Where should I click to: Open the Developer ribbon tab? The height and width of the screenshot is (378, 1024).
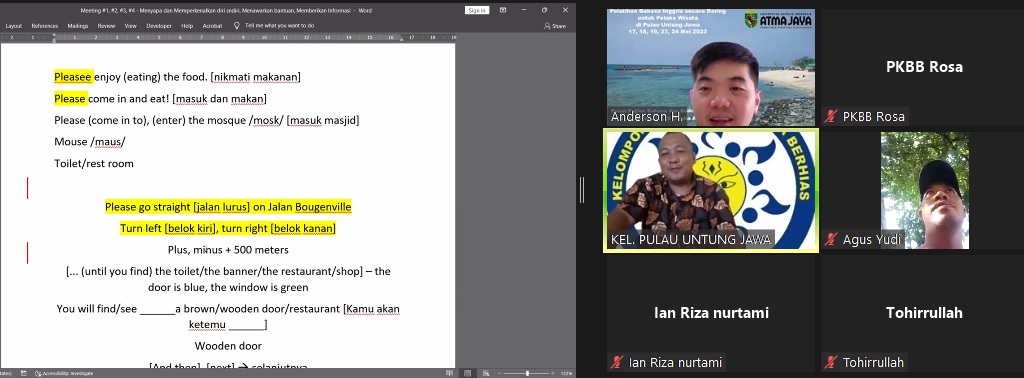[159, 25]
